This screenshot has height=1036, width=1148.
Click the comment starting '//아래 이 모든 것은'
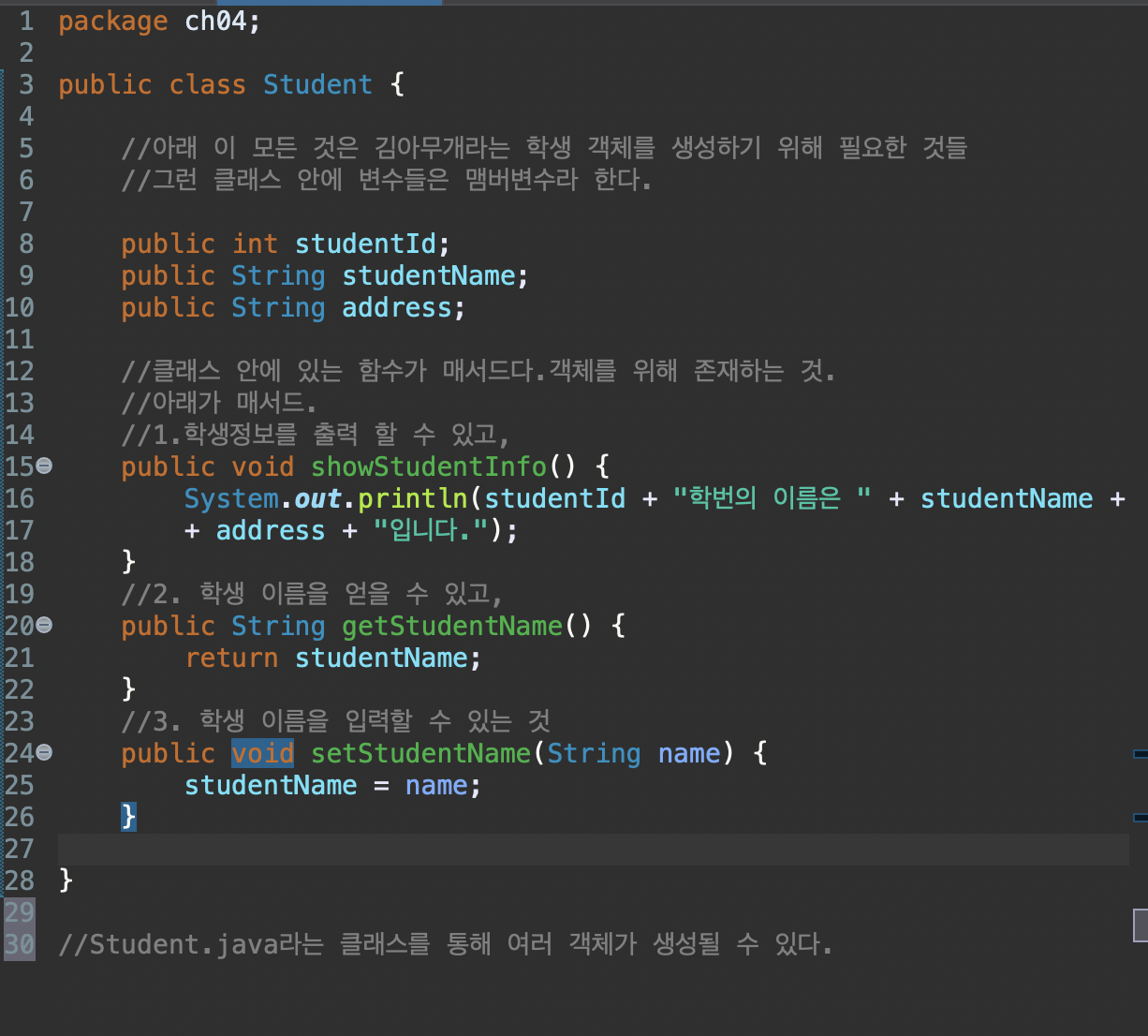pyautogui.click(x=544, y=148)
